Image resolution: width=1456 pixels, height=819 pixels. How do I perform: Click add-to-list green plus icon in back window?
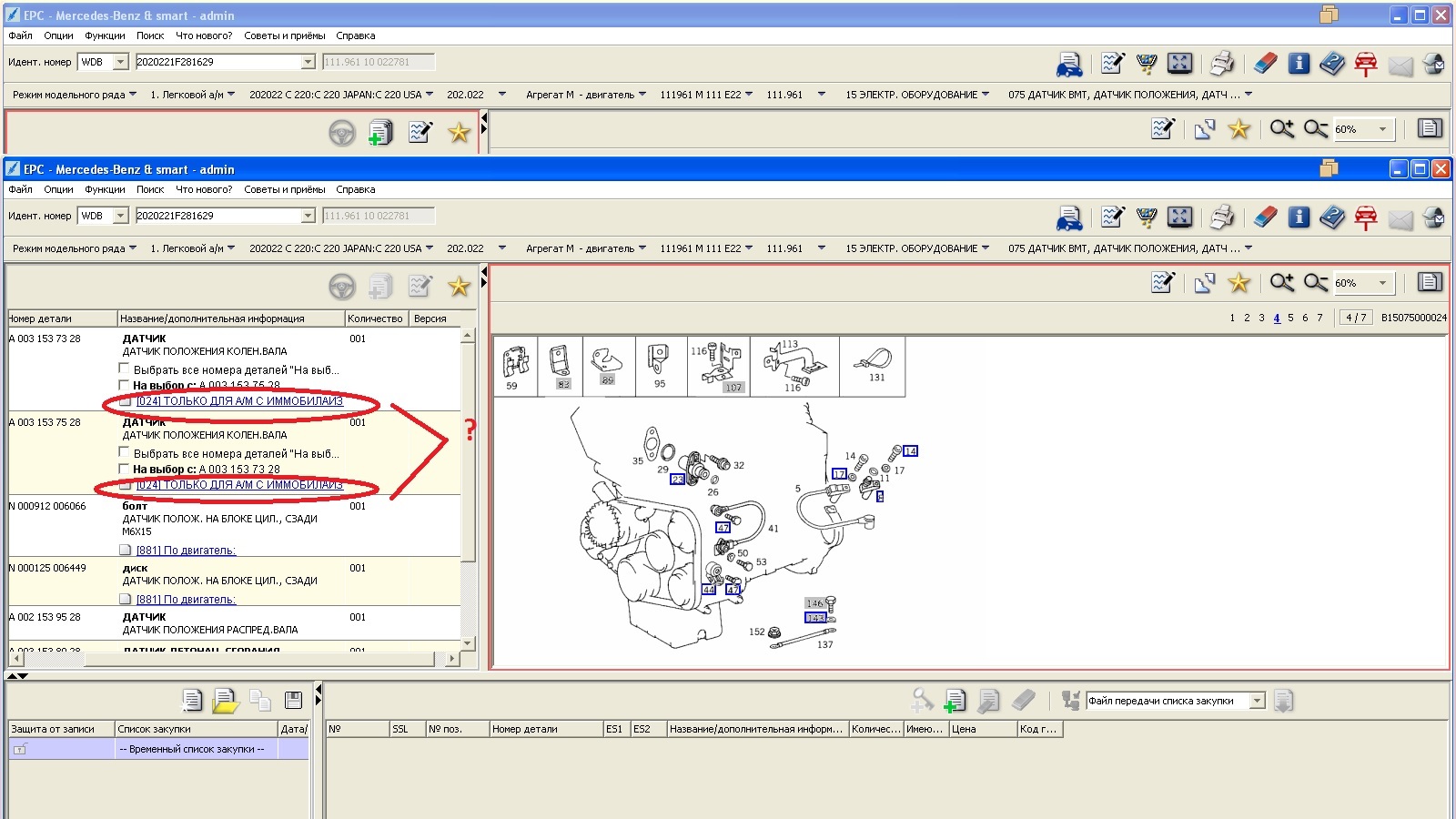[380, 133]
